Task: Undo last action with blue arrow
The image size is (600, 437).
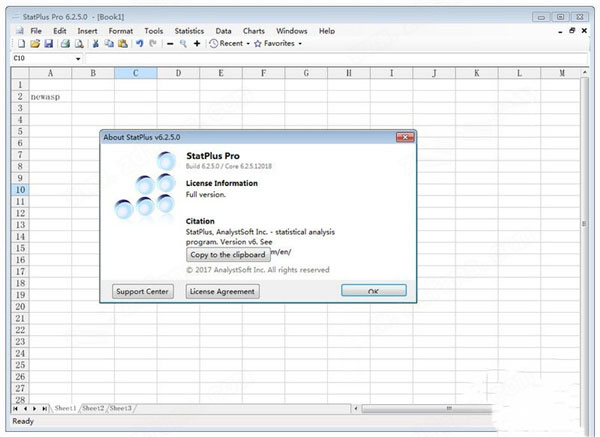Action: pyautogui.click(x=140, y=44)
